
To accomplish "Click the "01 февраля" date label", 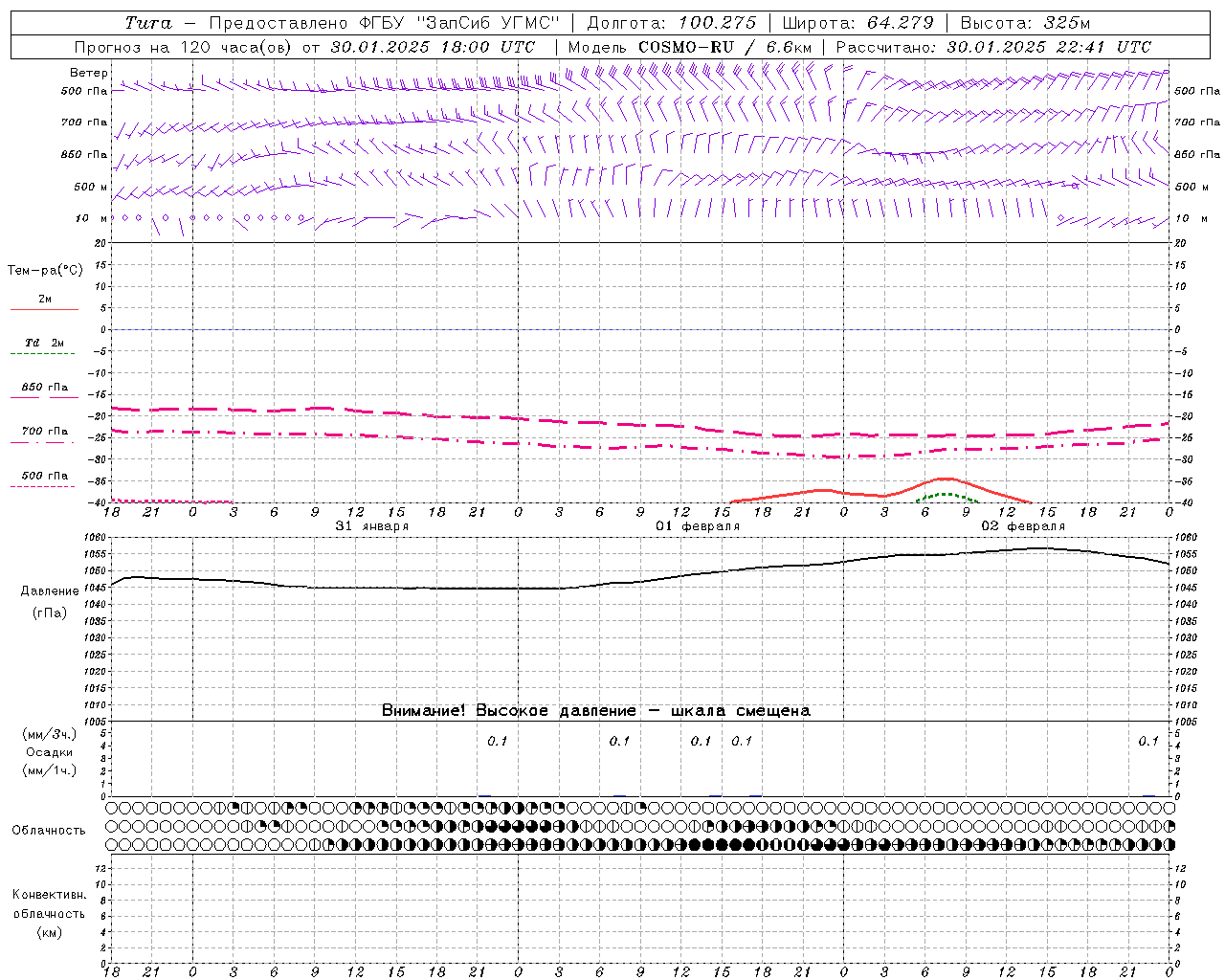I will [x=698, y=526].
